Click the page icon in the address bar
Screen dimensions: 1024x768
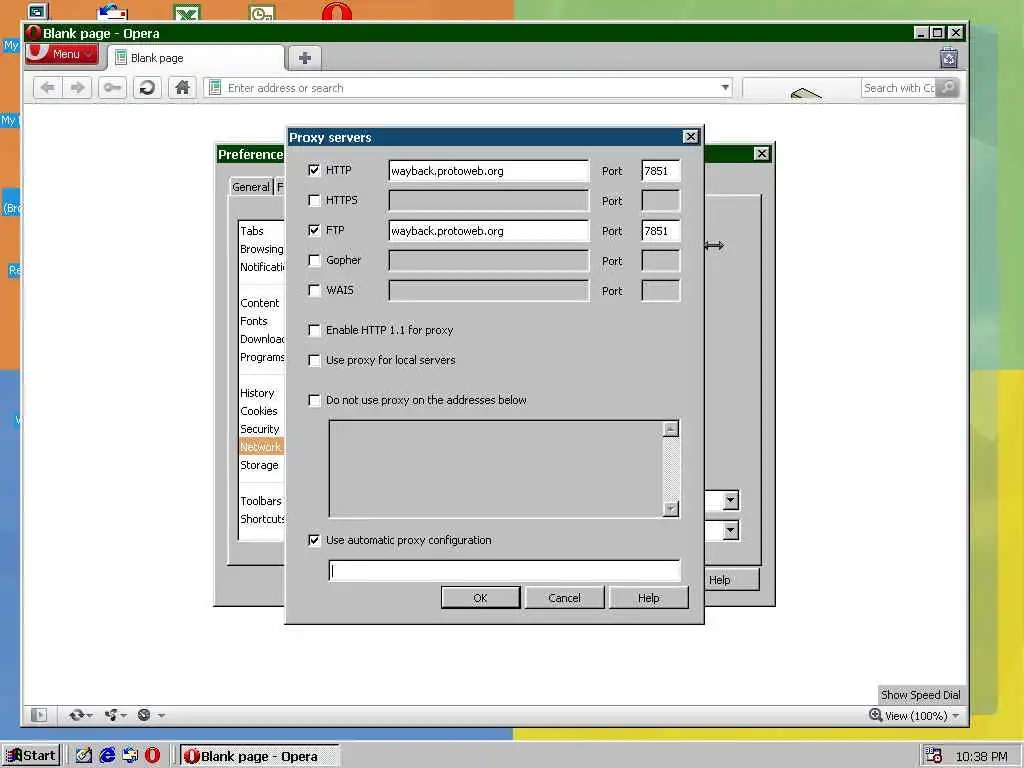[x=215, y=88]
